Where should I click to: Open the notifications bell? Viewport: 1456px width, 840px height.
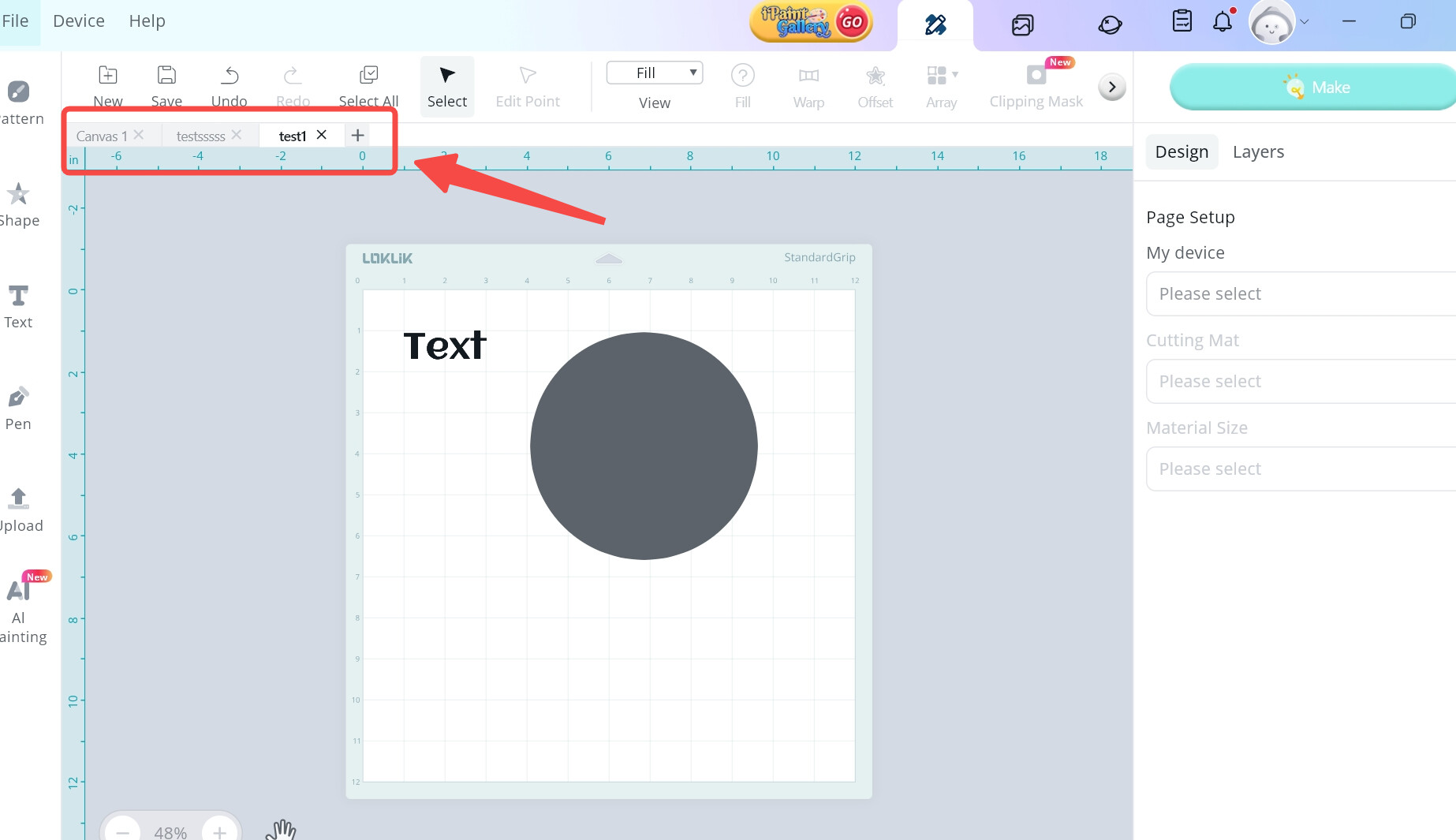click(x=1222, y=21)
